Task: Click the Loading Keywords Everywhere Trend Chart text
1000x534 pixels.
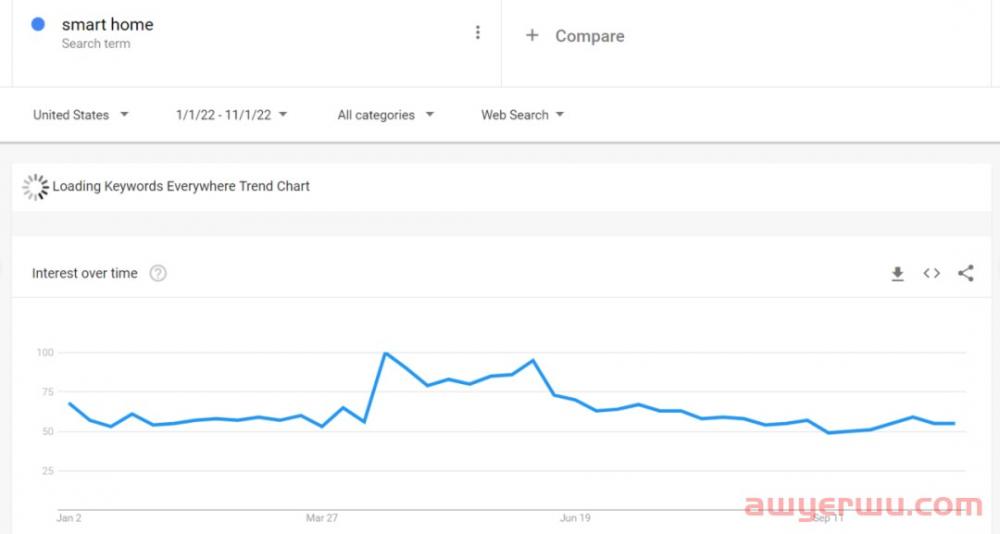Action: point(181,186)
